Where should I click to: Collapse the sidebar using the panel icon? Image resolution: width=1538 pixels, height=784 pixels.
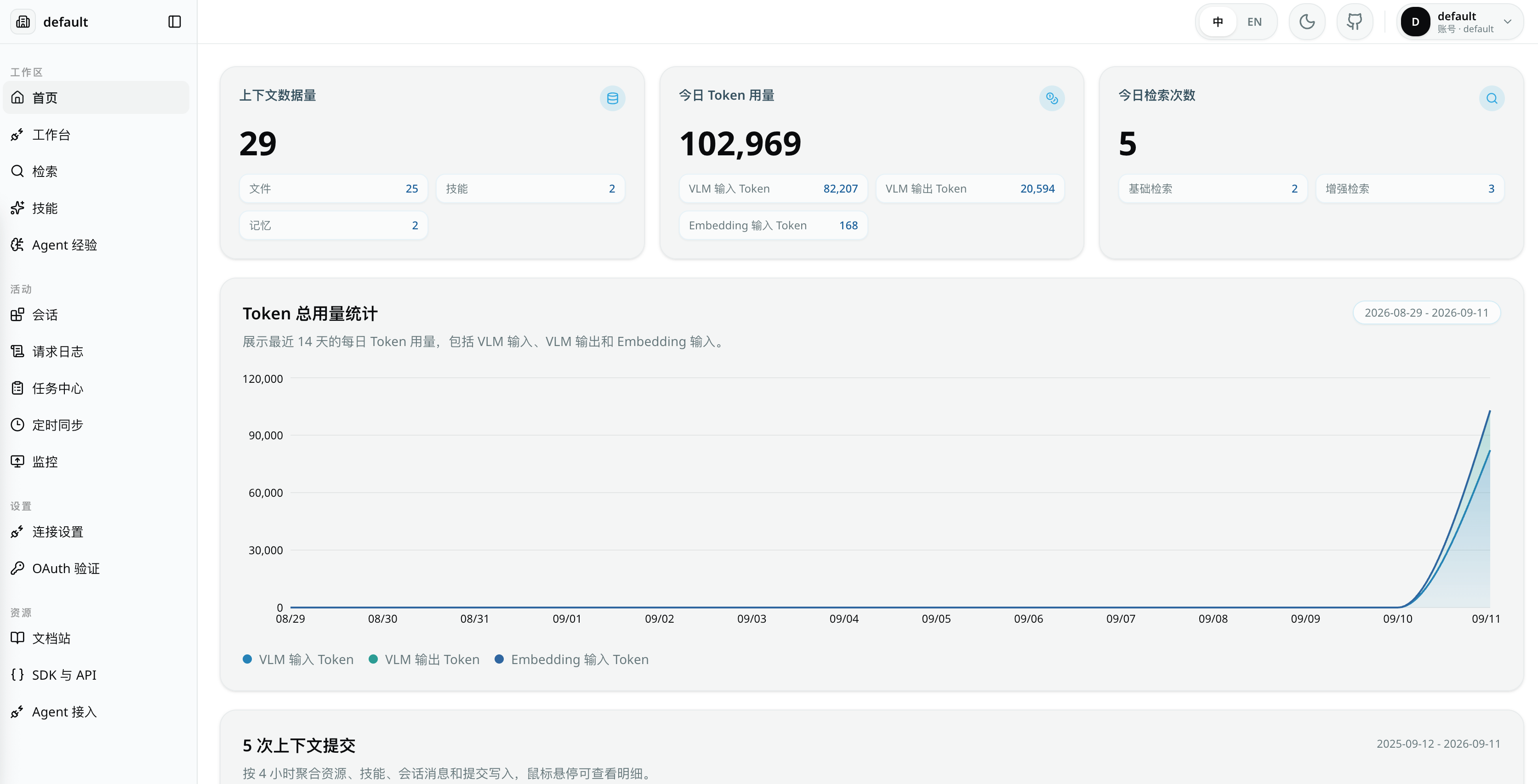[174, 22]
